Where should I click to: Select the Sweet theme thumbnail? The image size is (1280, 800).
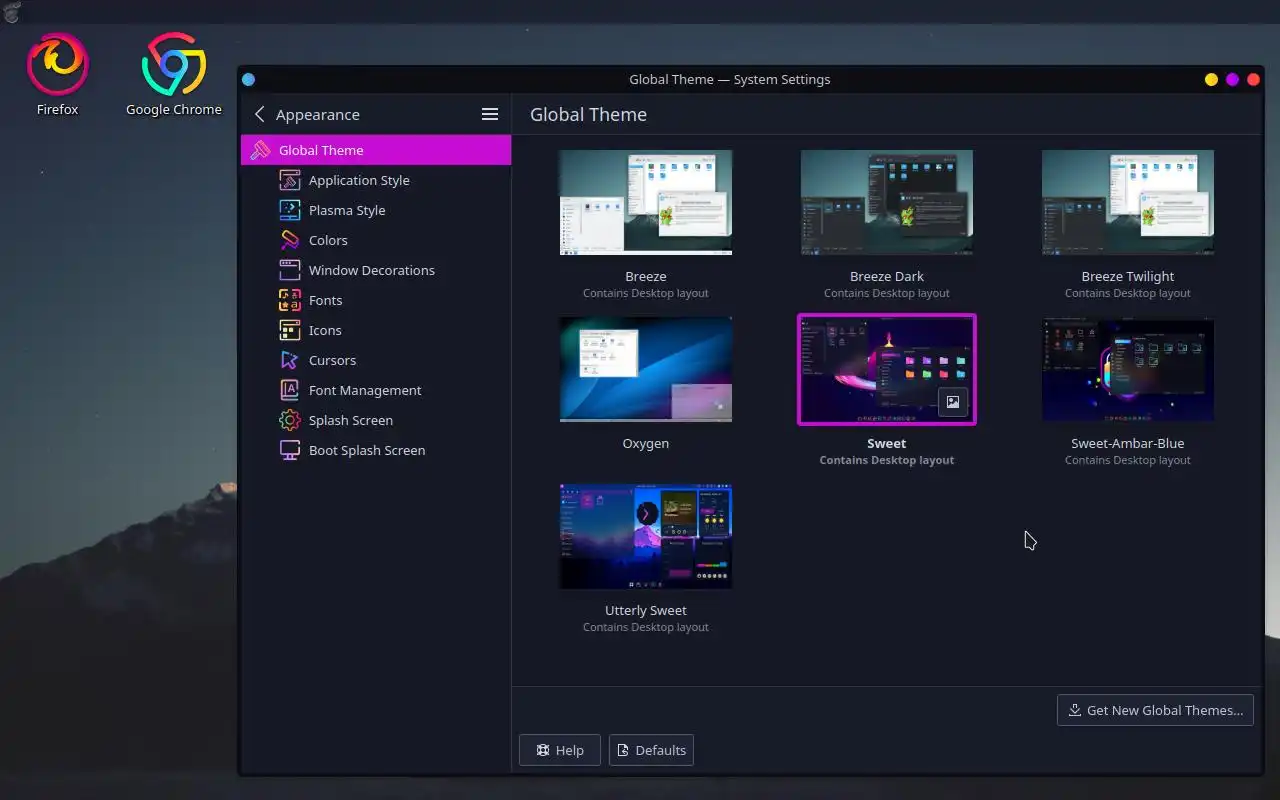[887, 370]
